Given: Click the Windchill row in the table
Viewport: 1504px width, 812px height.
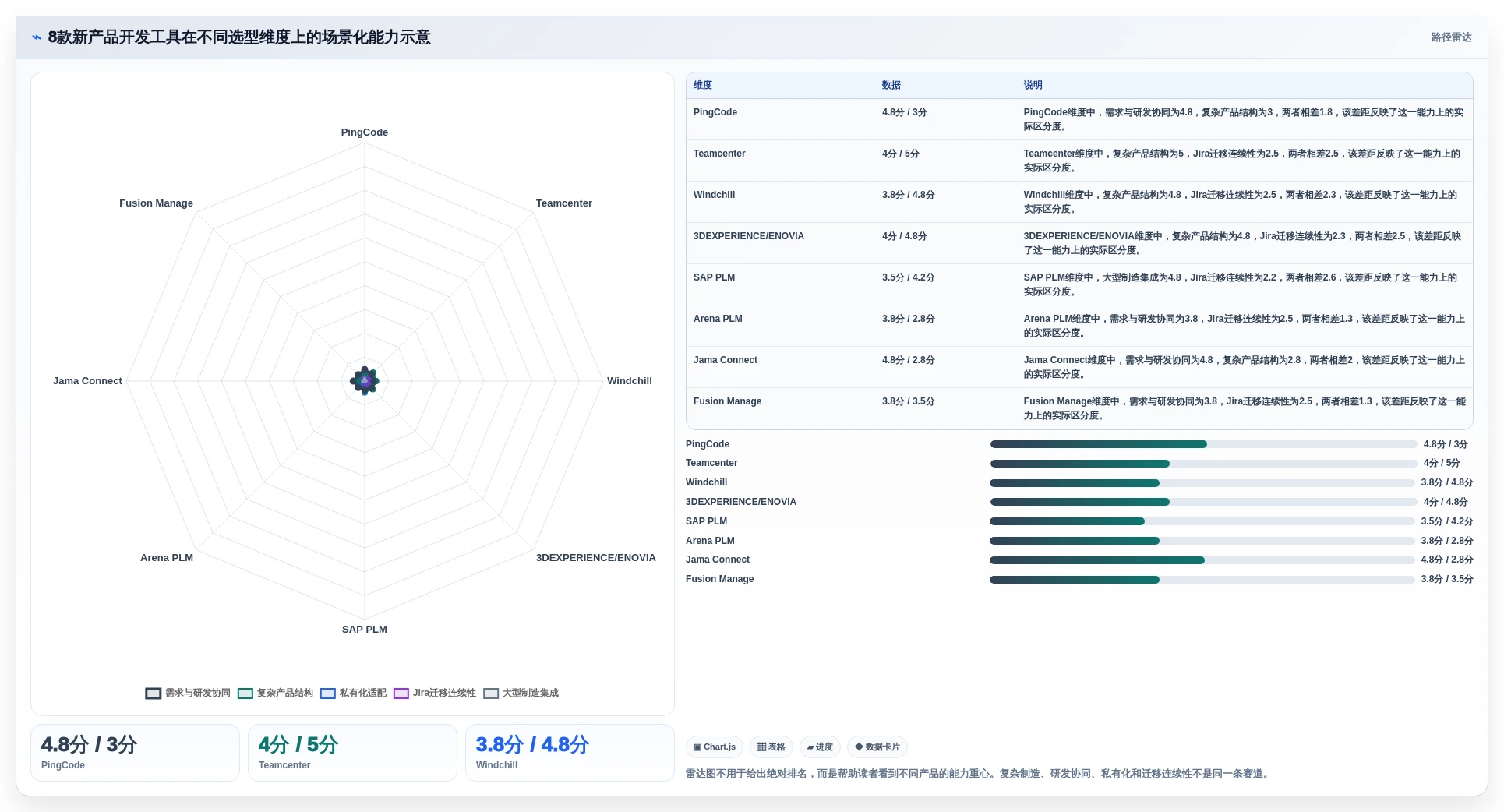Looking at the screenshot, I should click(x=1079, y=202).
